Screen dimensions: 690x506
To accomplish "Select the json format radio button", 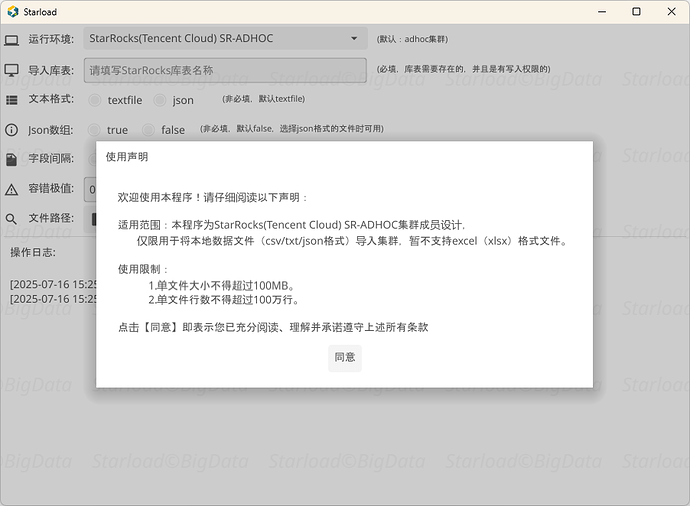I will pos(159,100).
